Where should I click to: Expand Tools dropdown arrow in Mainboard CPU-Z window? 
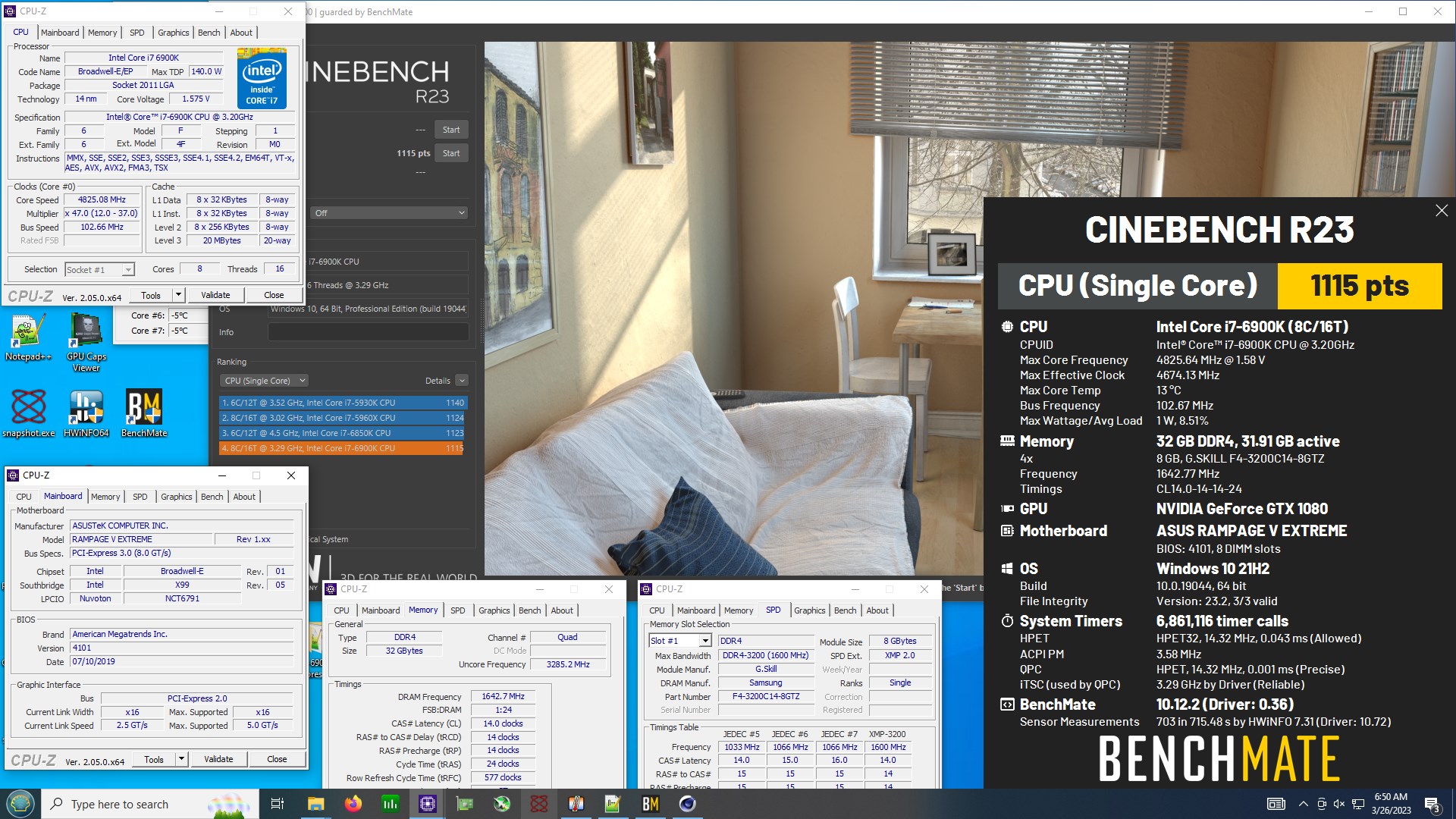182,759
